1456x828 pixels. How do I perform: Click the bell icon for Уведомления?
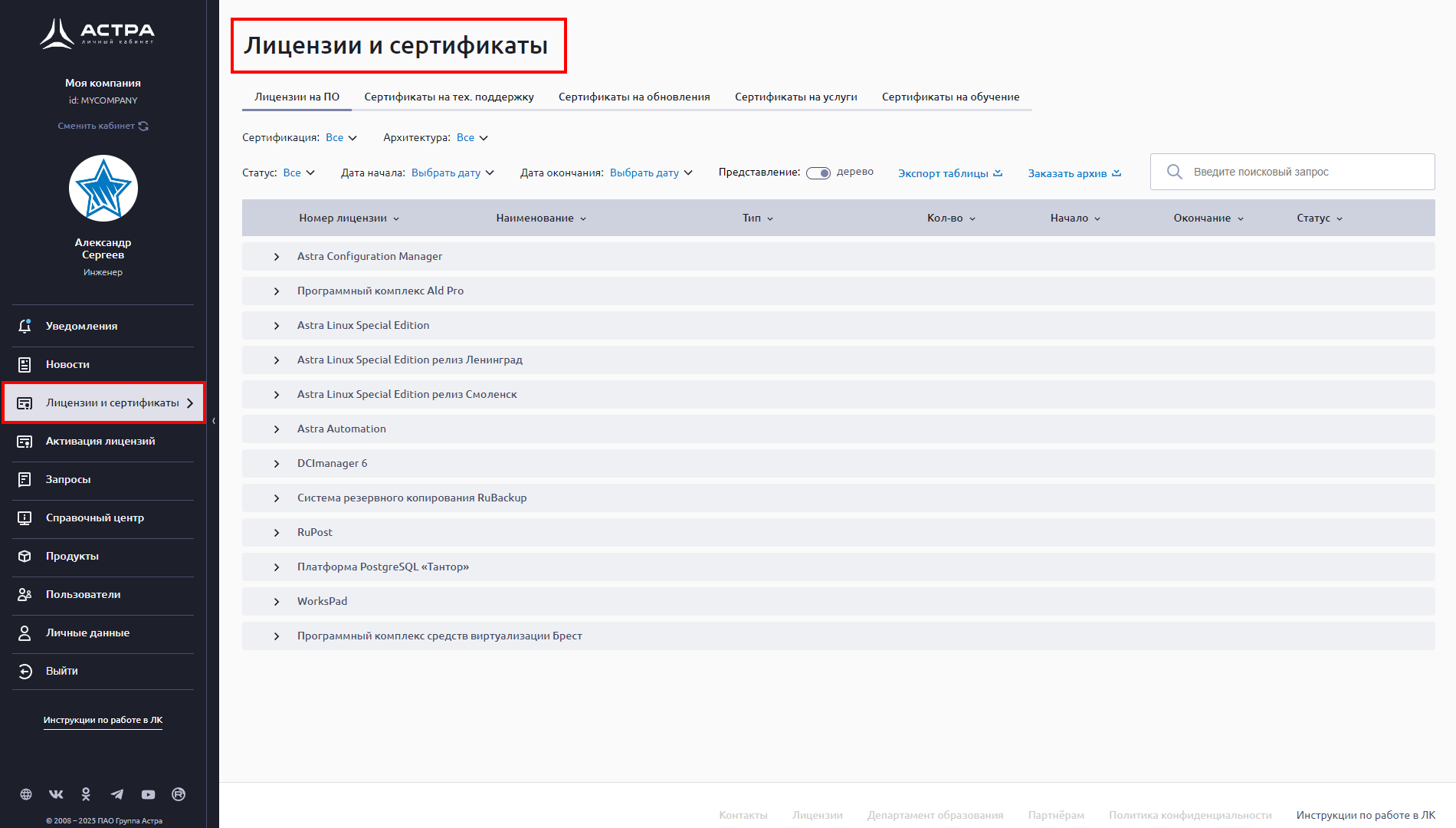tap(25, 326)
